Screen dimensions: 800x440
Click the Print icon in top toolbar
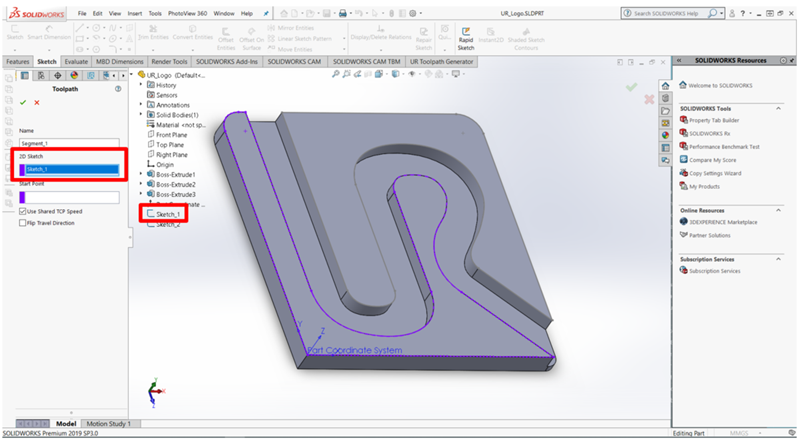343,13
